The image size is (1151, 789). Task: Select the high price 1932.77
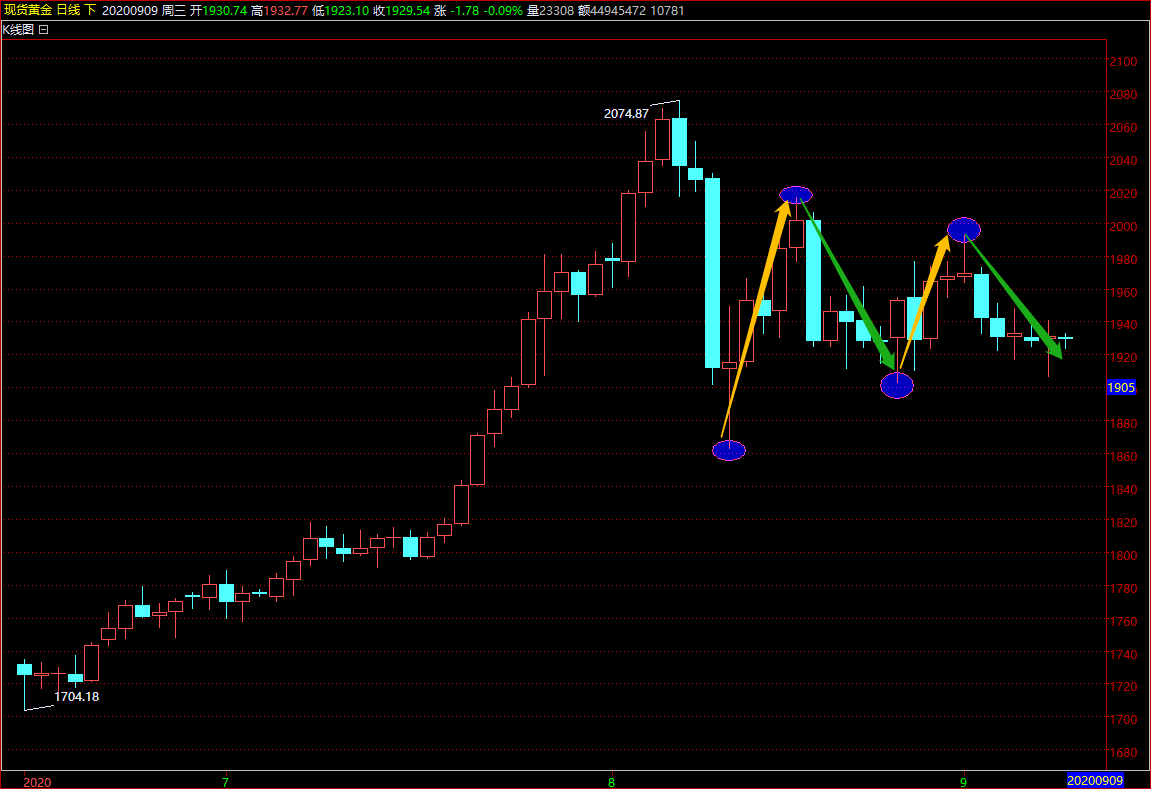pyautogui.click(x=286, y=11)
